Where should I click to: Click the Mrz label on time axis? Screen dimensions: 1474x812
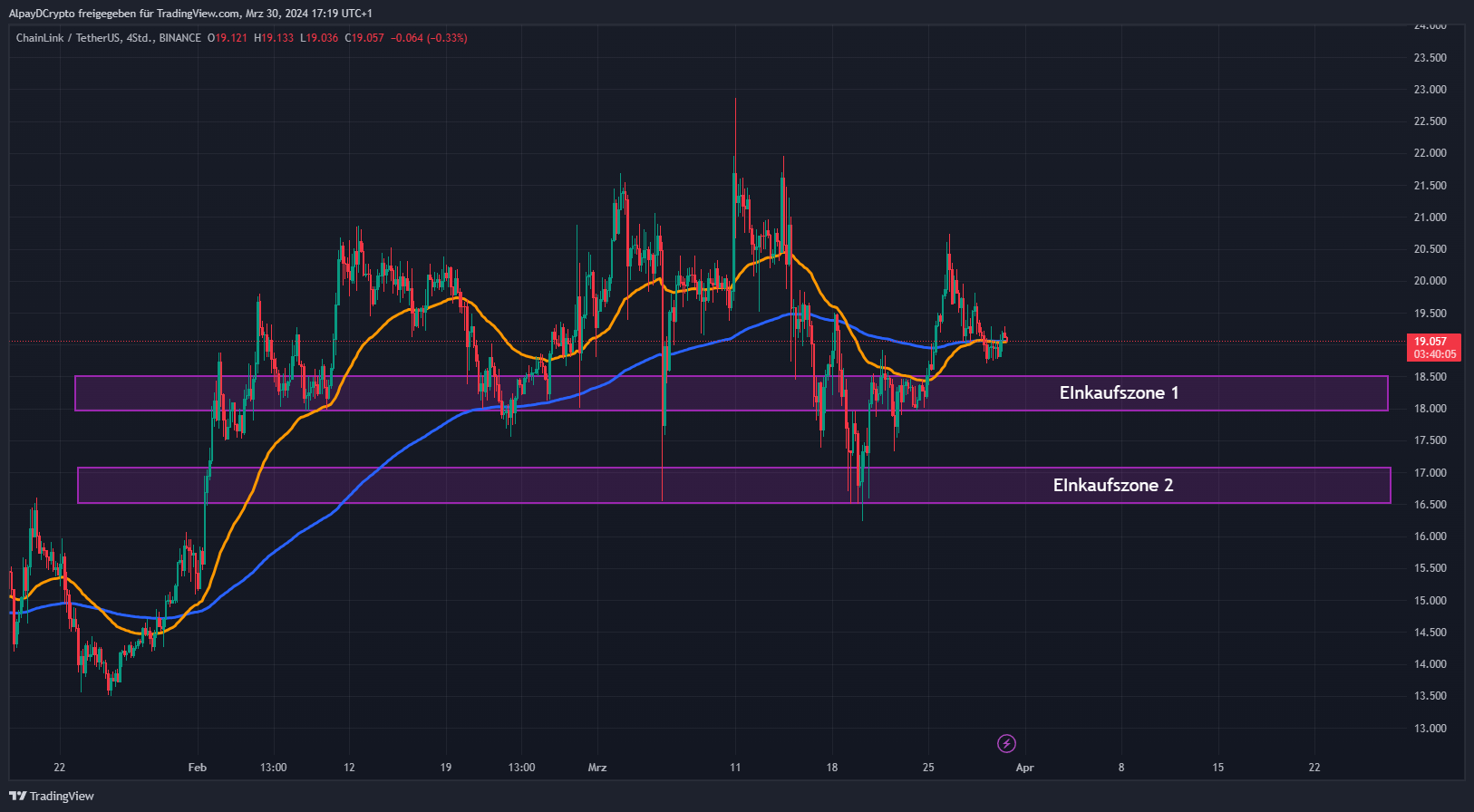pyautogui.click(x=597, y=768)
